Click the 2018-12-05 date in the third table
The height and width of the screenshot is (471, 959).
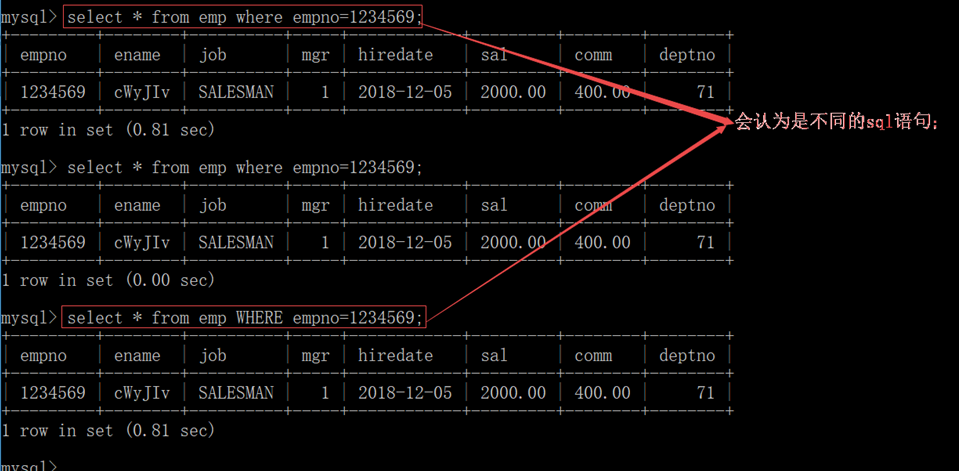[x=404, y=393]
